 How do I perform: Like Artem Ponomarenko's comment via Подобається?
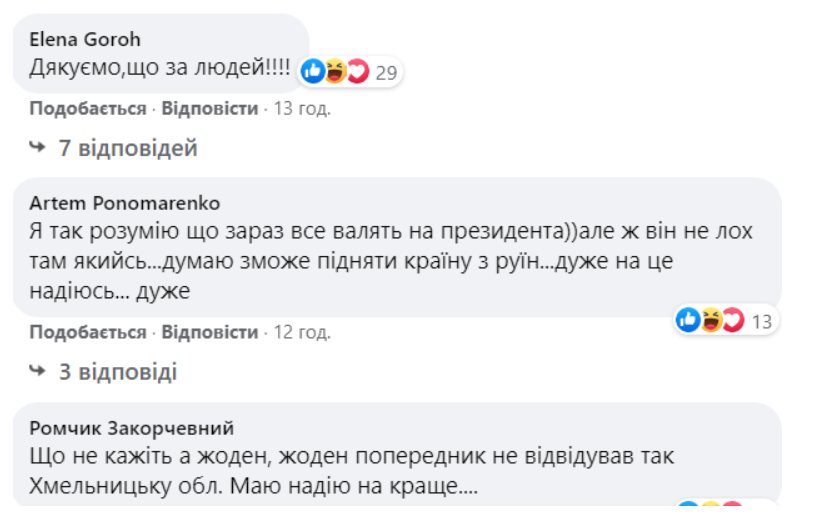click(88, 332)
